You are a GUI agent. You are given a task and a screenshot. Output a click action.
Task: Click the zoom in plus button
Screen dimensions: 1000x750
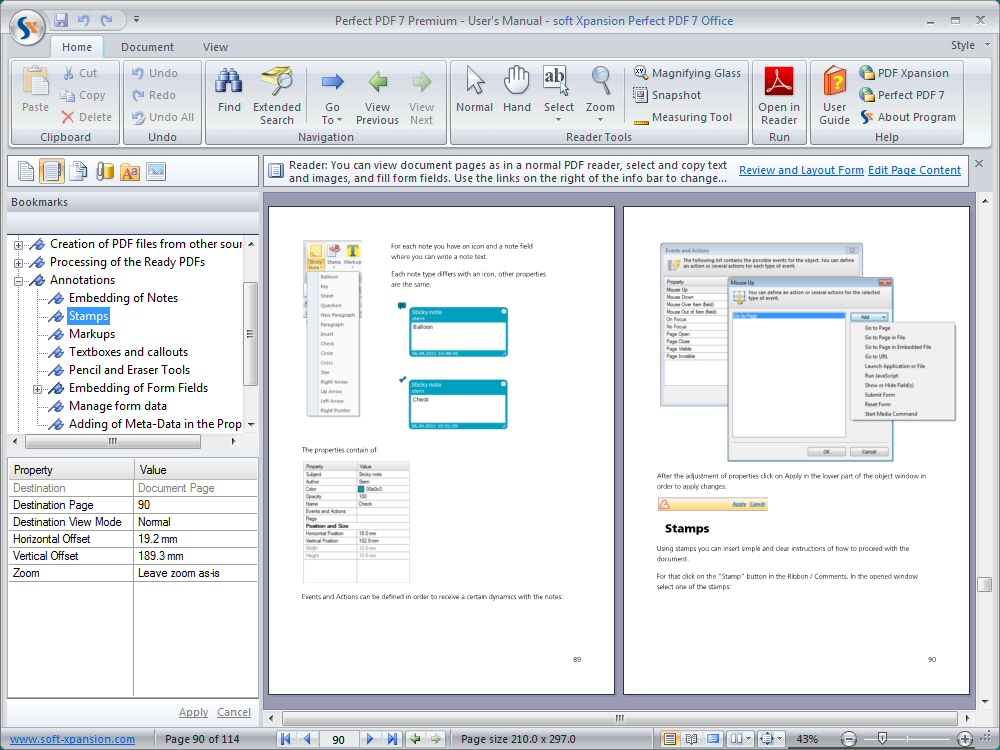click(965, 739)
